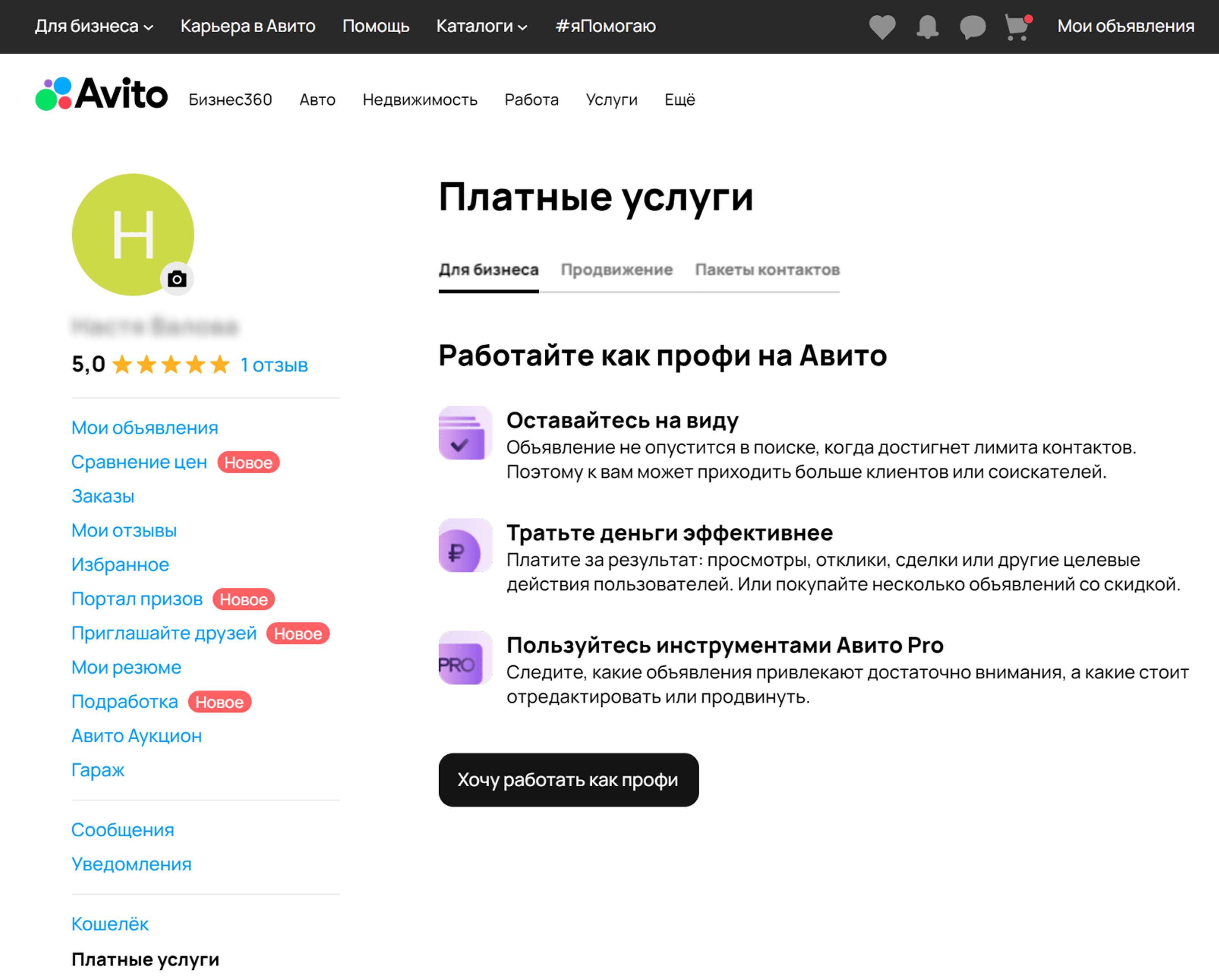Open the Ещё category menu
Viewport: 1219px width, 980px height.
[680, 99]
